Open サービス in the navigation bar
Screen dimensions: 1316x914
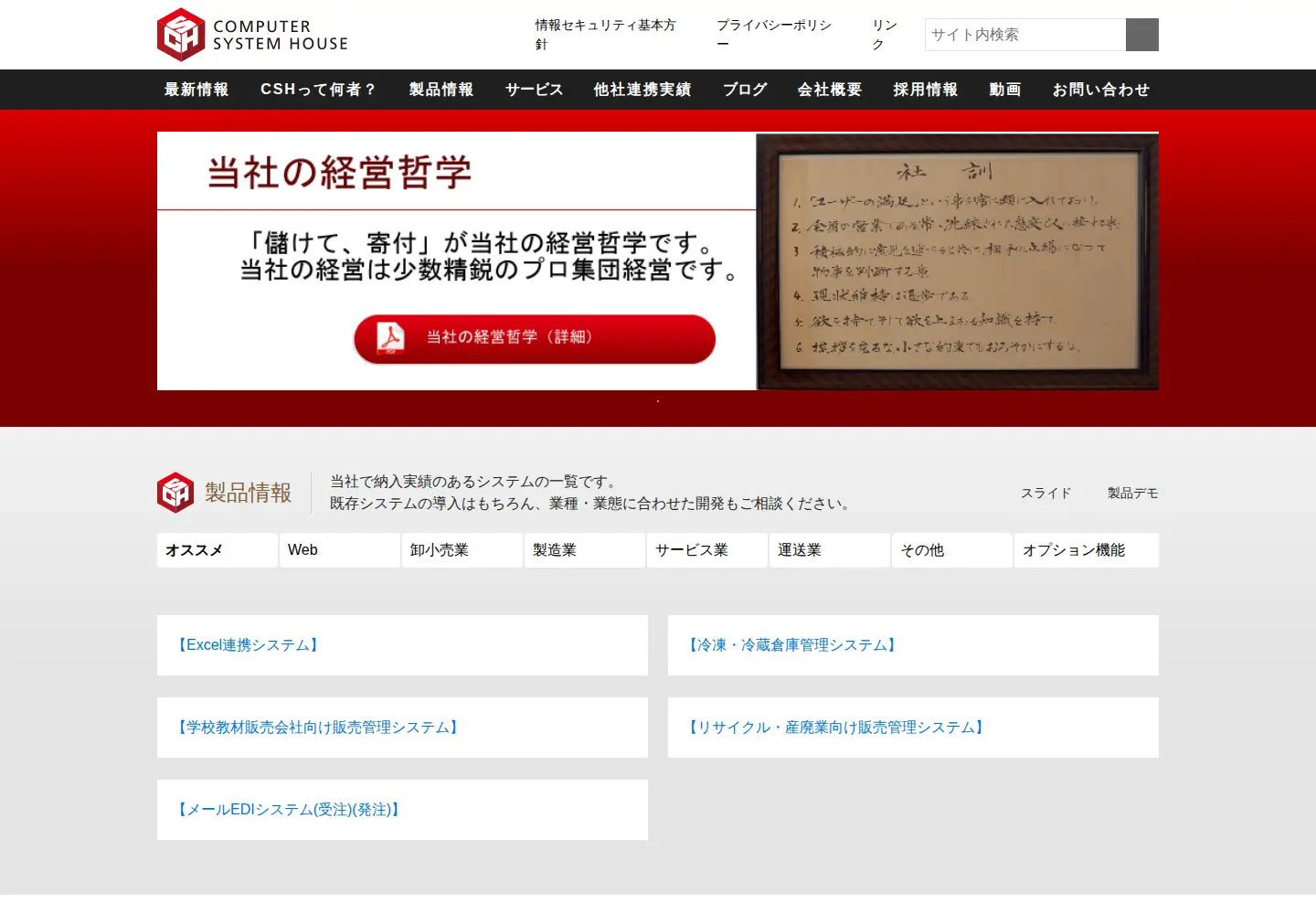535,90
